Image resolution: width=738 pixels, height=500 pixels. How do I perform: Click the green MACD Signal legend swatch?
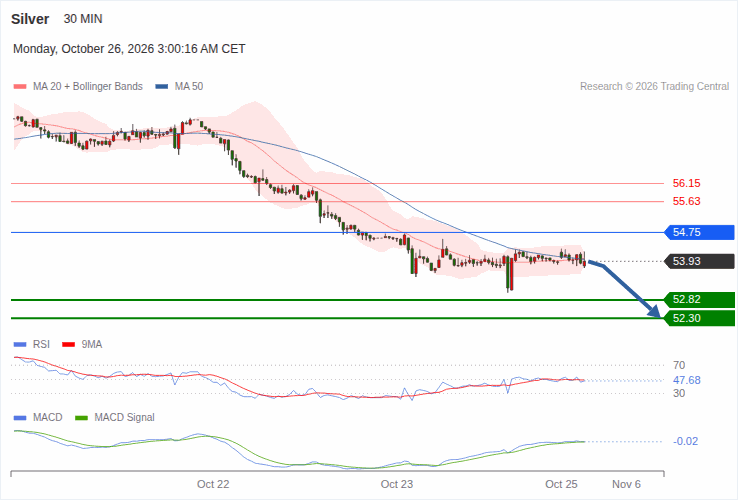[81, 418]
